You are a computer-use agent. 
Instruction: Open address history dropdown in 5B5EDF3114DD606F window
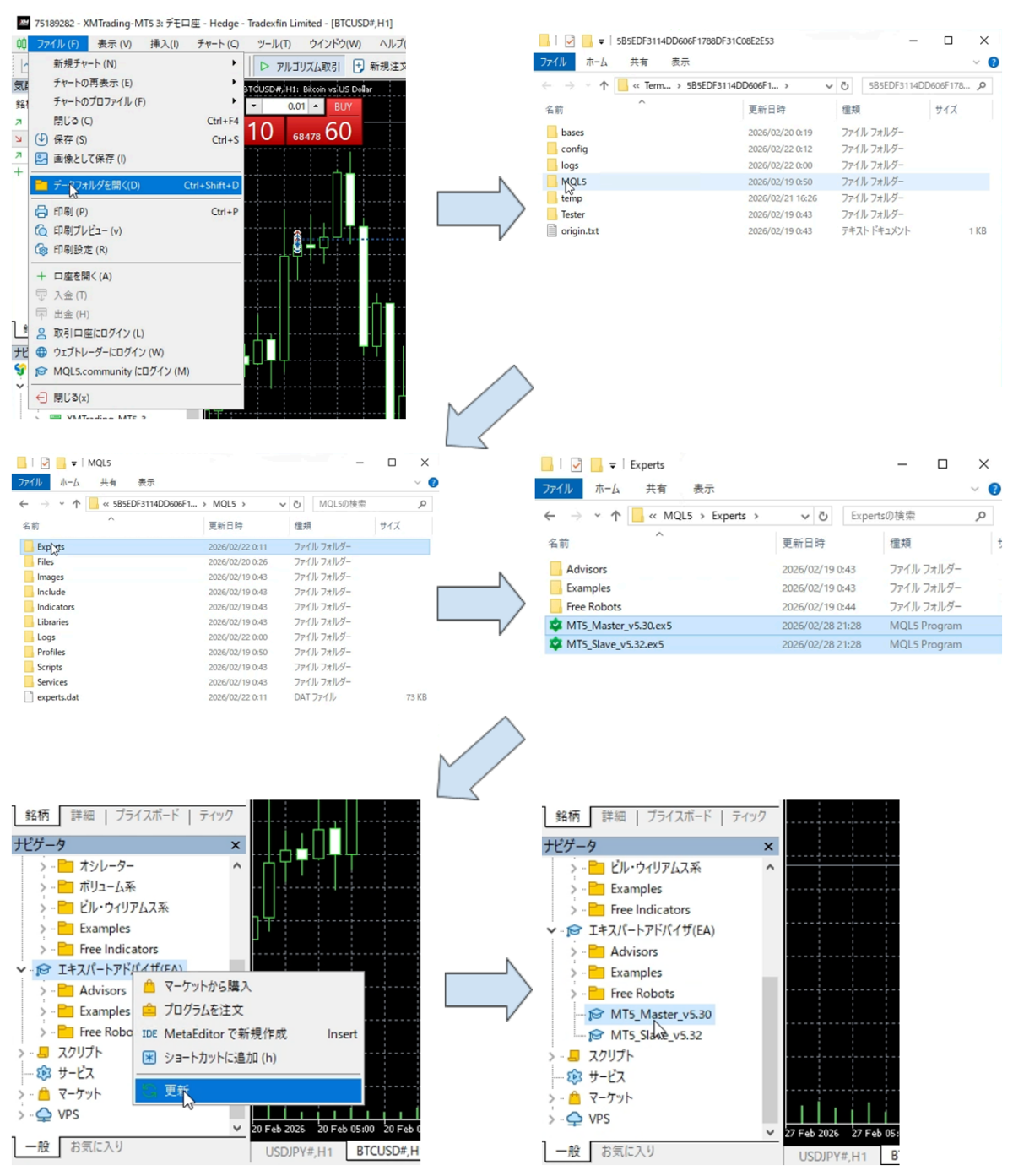[828, 85]
